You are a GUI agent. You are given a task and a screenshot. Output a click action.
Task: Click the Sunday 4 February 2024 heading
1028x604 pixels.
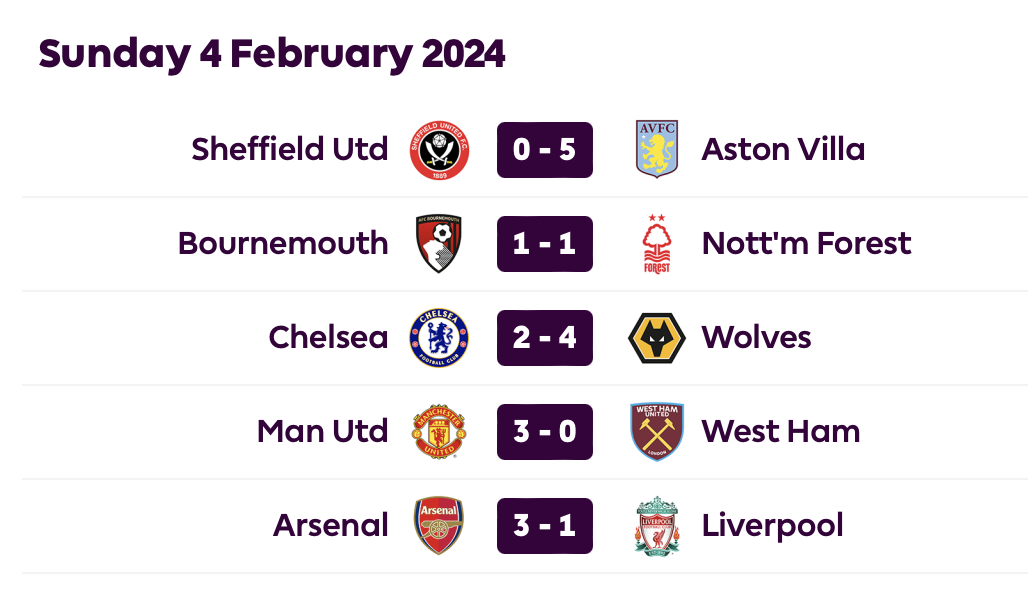[x=272, y=54]
